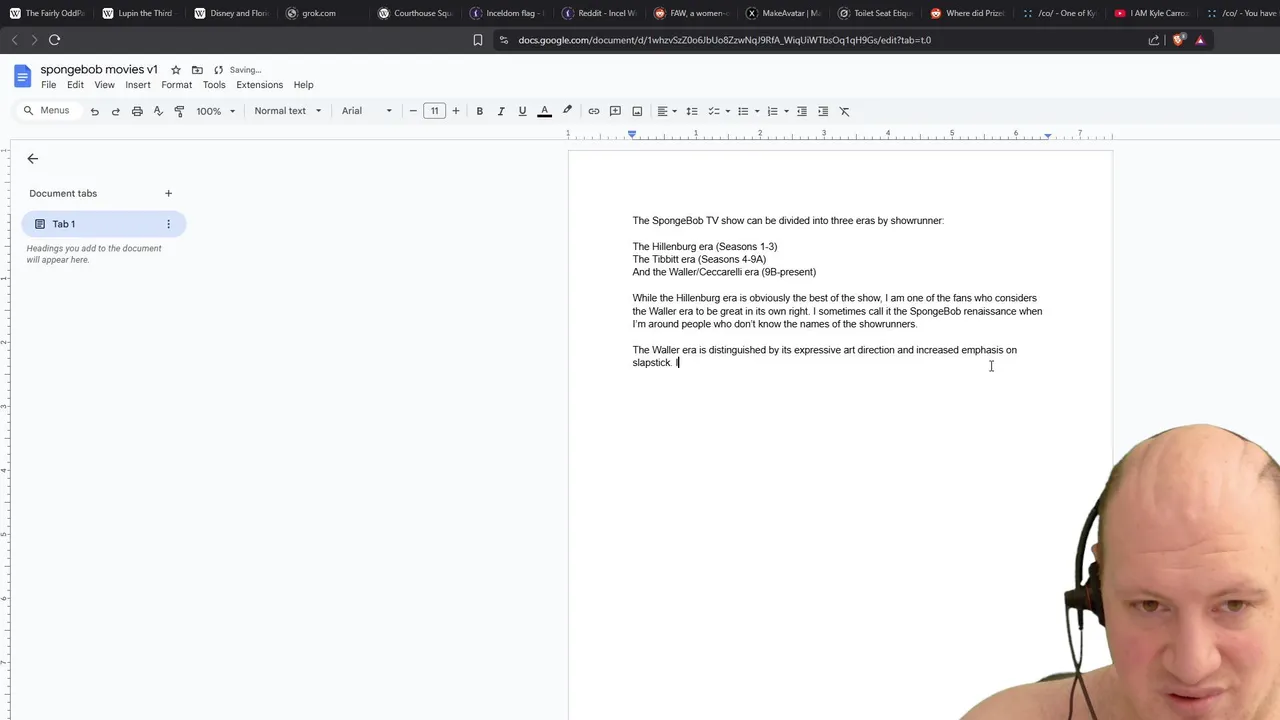Open the Edit menu

coord(75,85)
